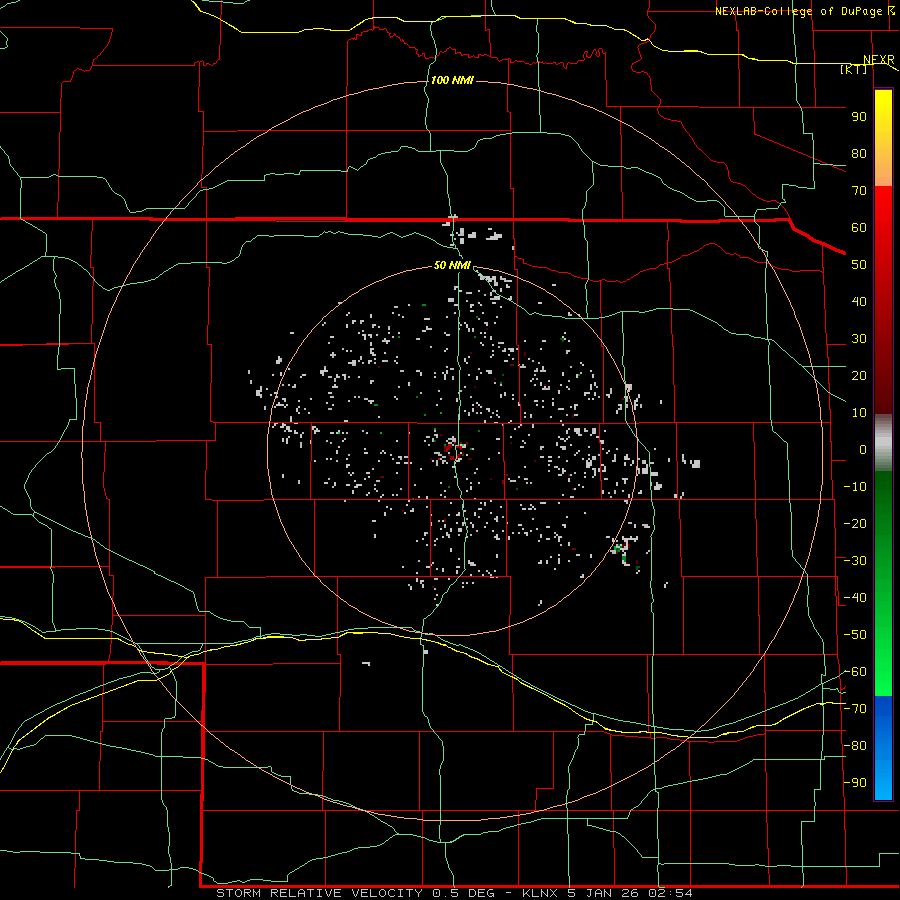Image resolution: width=900 pixels, height=900 pixels.
Task: Click the 40 value on velocity scale
Action: point(859,302)
